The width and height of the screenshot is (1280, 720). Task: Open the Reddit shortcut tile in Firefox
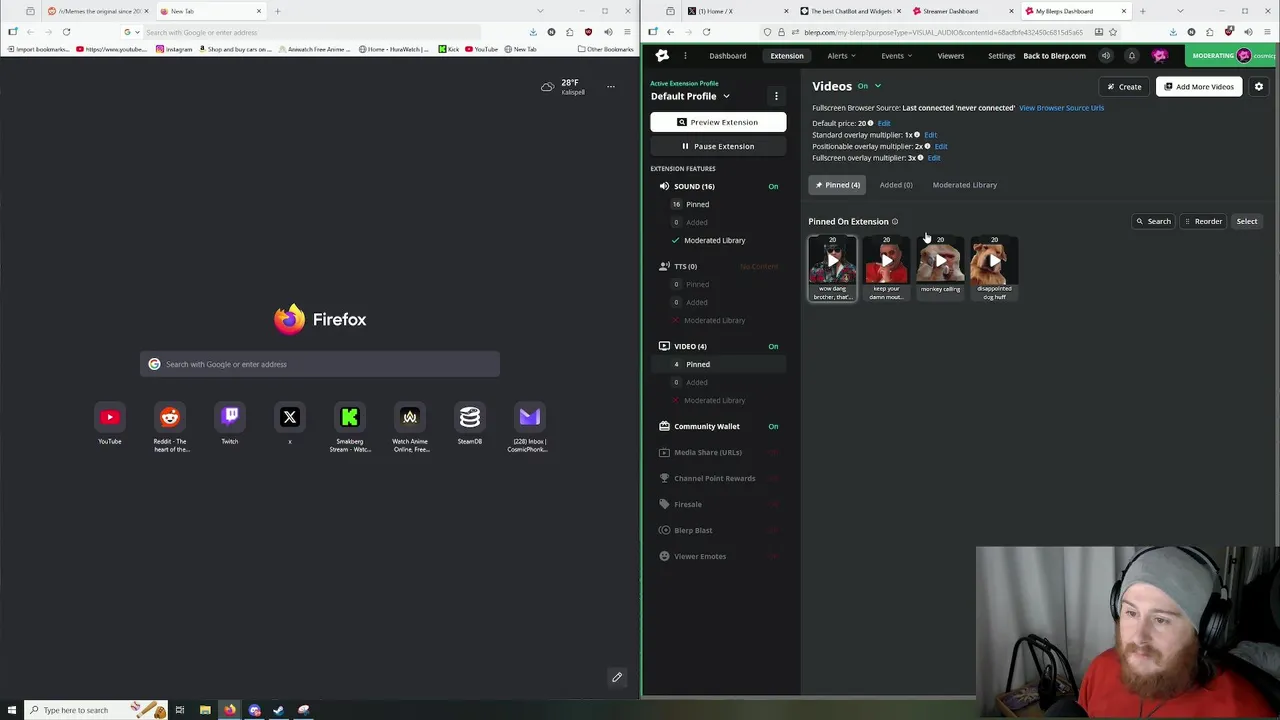(170, 417)
